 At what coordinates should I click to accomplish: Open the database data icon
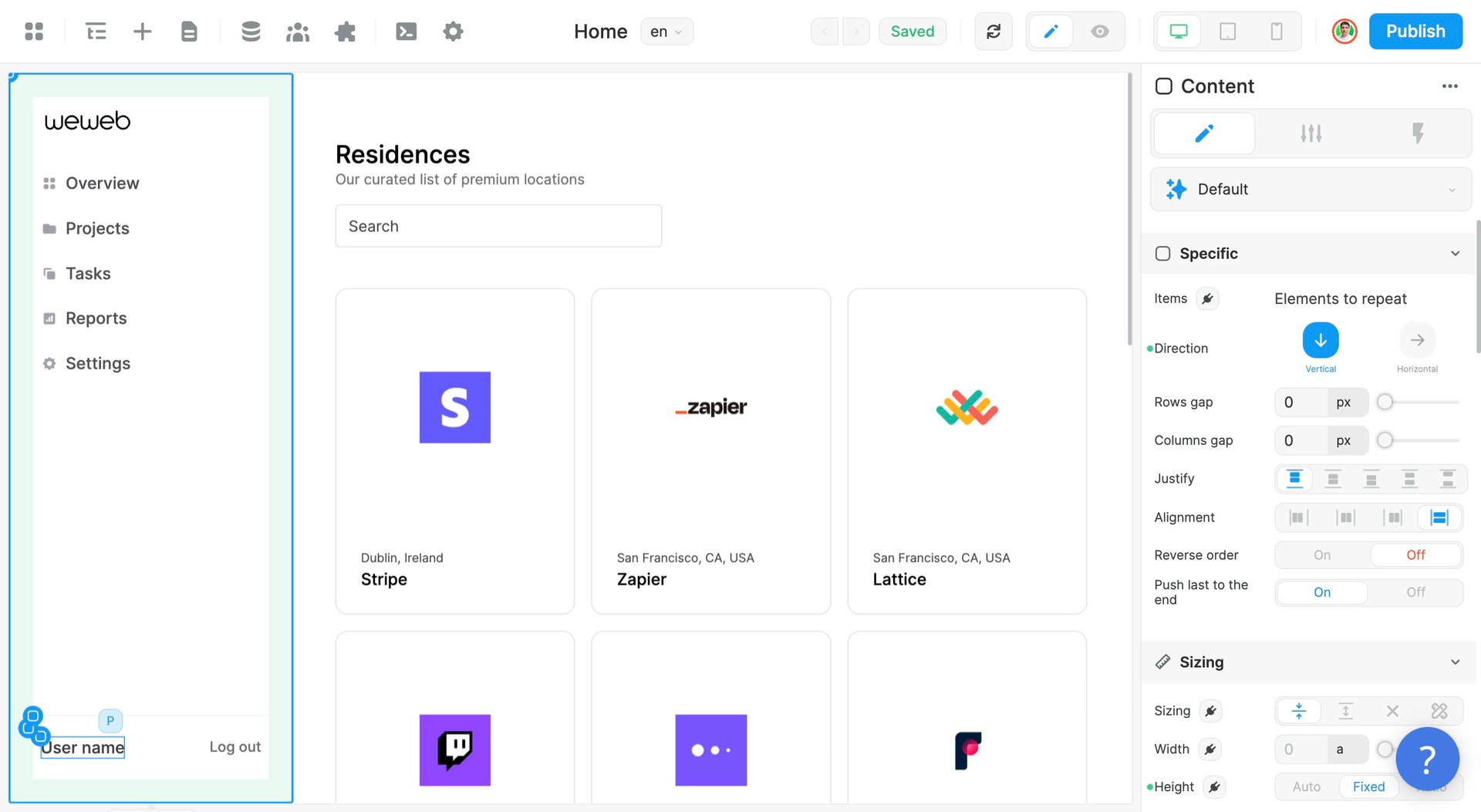coord(251,32)
